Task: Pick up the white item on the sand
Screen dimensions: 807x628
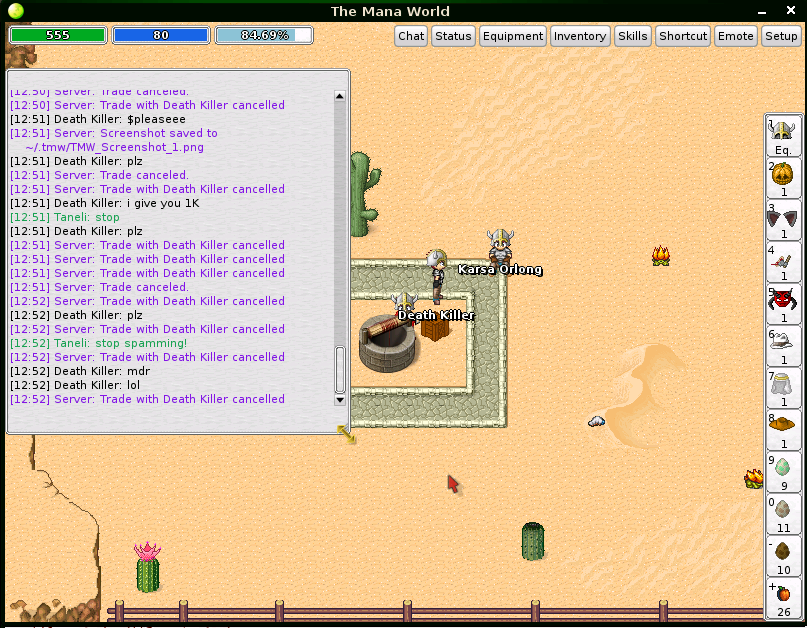Action: point(596,422)
